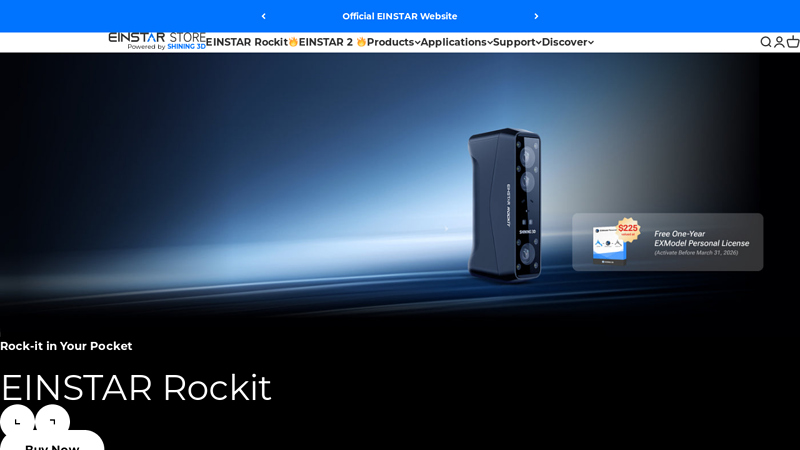Show previous announcement in blue bar

coord(264,16)
